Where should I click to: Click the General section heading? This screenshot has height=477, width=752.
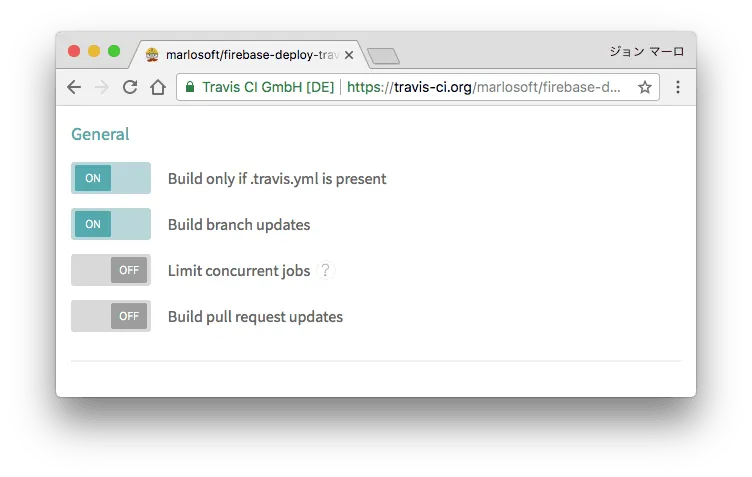(x=100, y=134)
